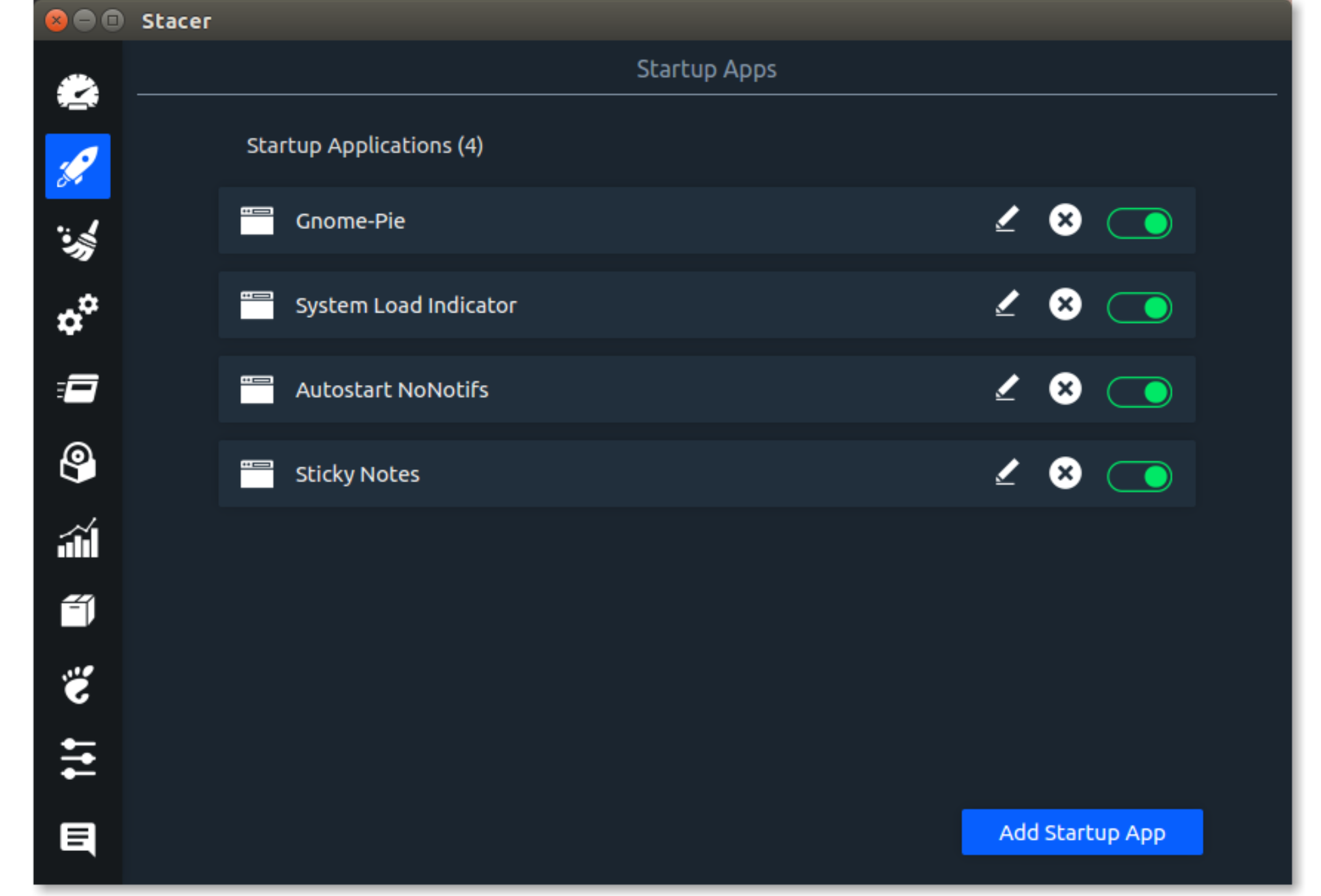Open the System Cleaner broom icon
Image resolution: width=1321 pixels, height=896 pixels.
coord(78,240)
